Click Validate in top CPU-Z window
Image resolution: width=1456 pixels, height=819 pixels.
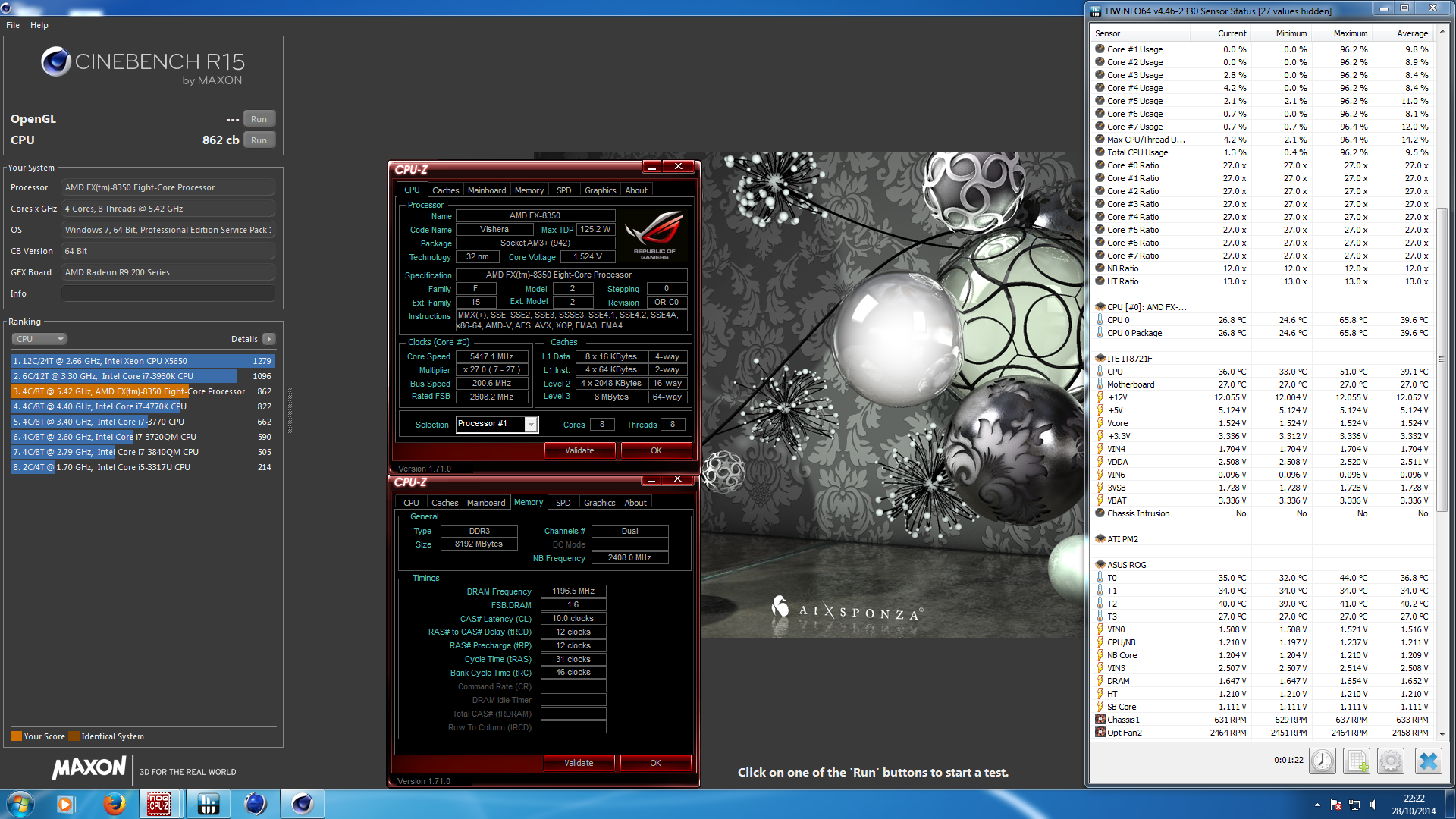click(579, 450)
